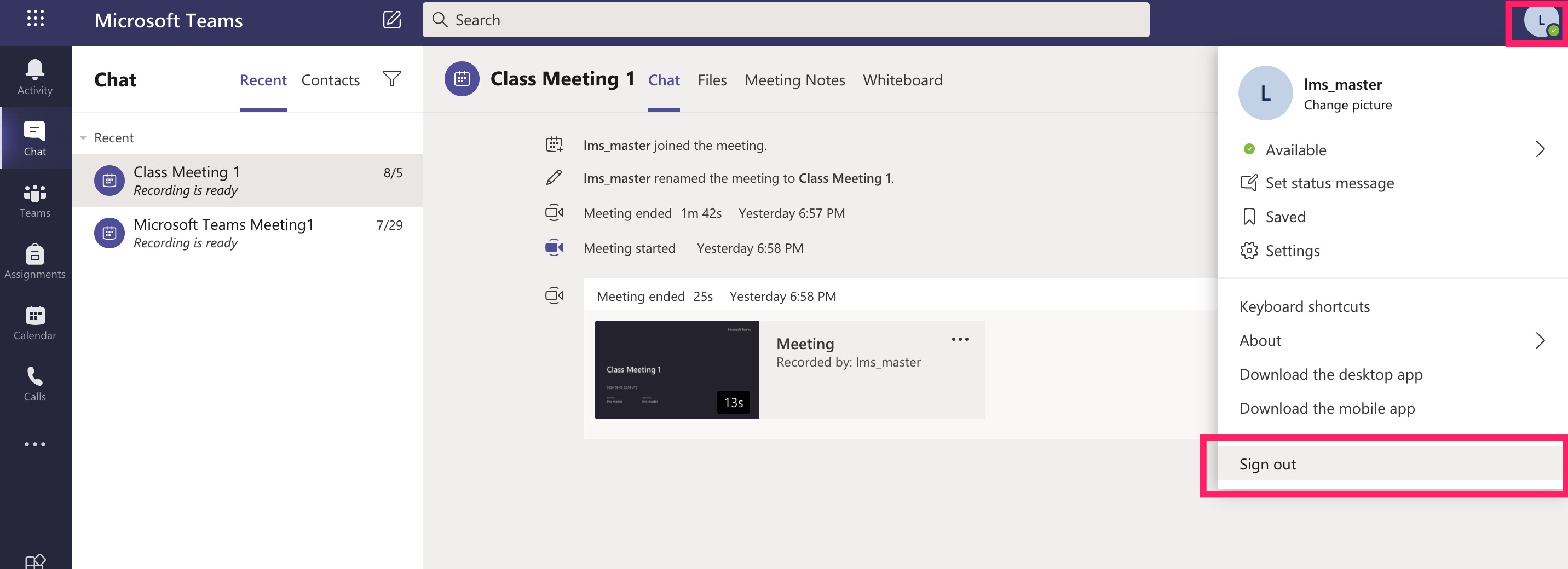Click Sign out

[x=1389, y=465]
